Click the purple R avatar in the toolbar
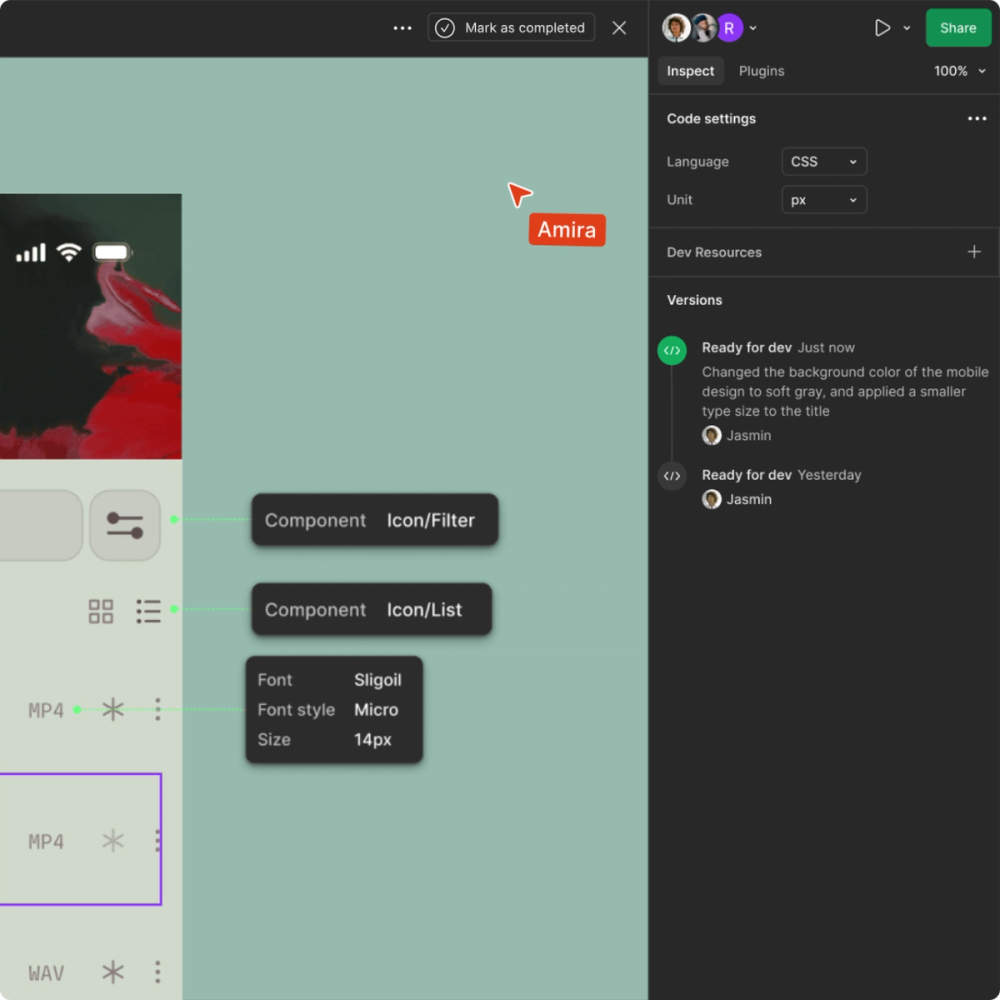The width and height of the screenshot is (1000, 1000). 729,27
